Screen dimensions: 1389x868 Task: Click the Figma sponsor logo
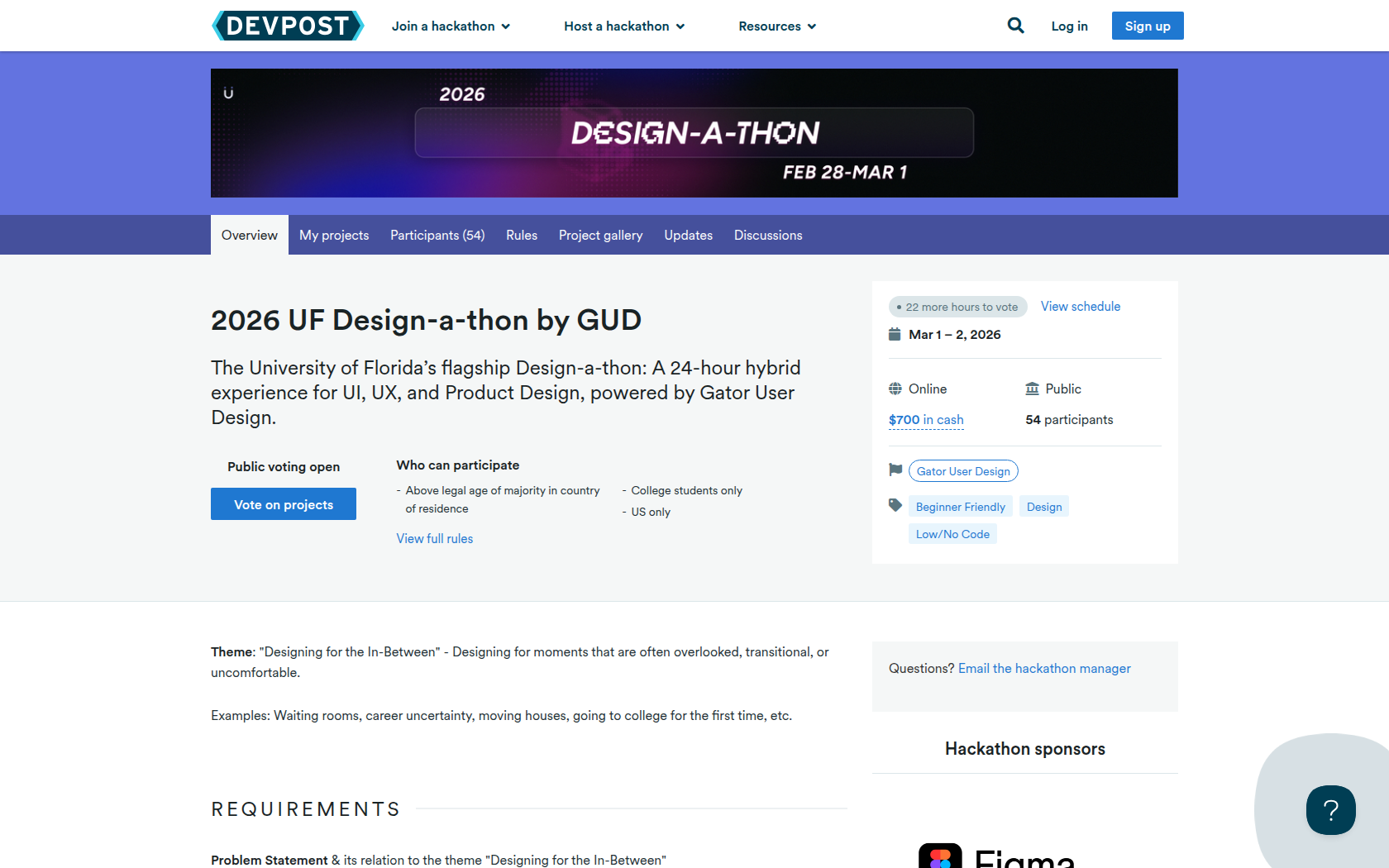(996, 858)
